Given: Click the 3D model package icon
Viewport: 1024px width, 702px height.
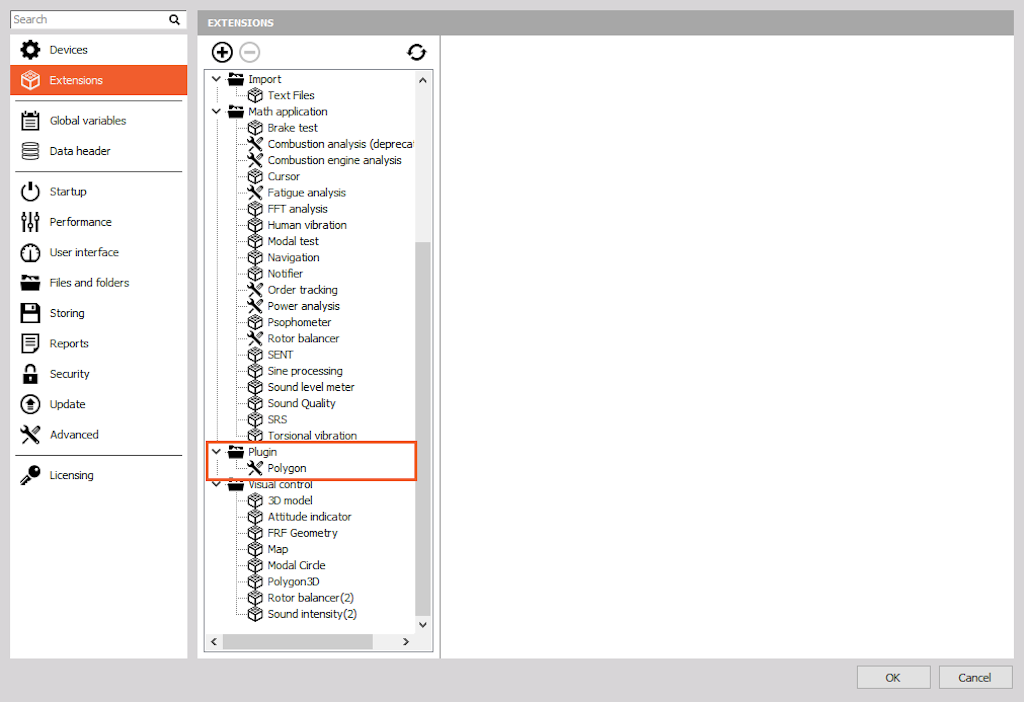Looking at the screenshot, I should (x=255, y=500).
